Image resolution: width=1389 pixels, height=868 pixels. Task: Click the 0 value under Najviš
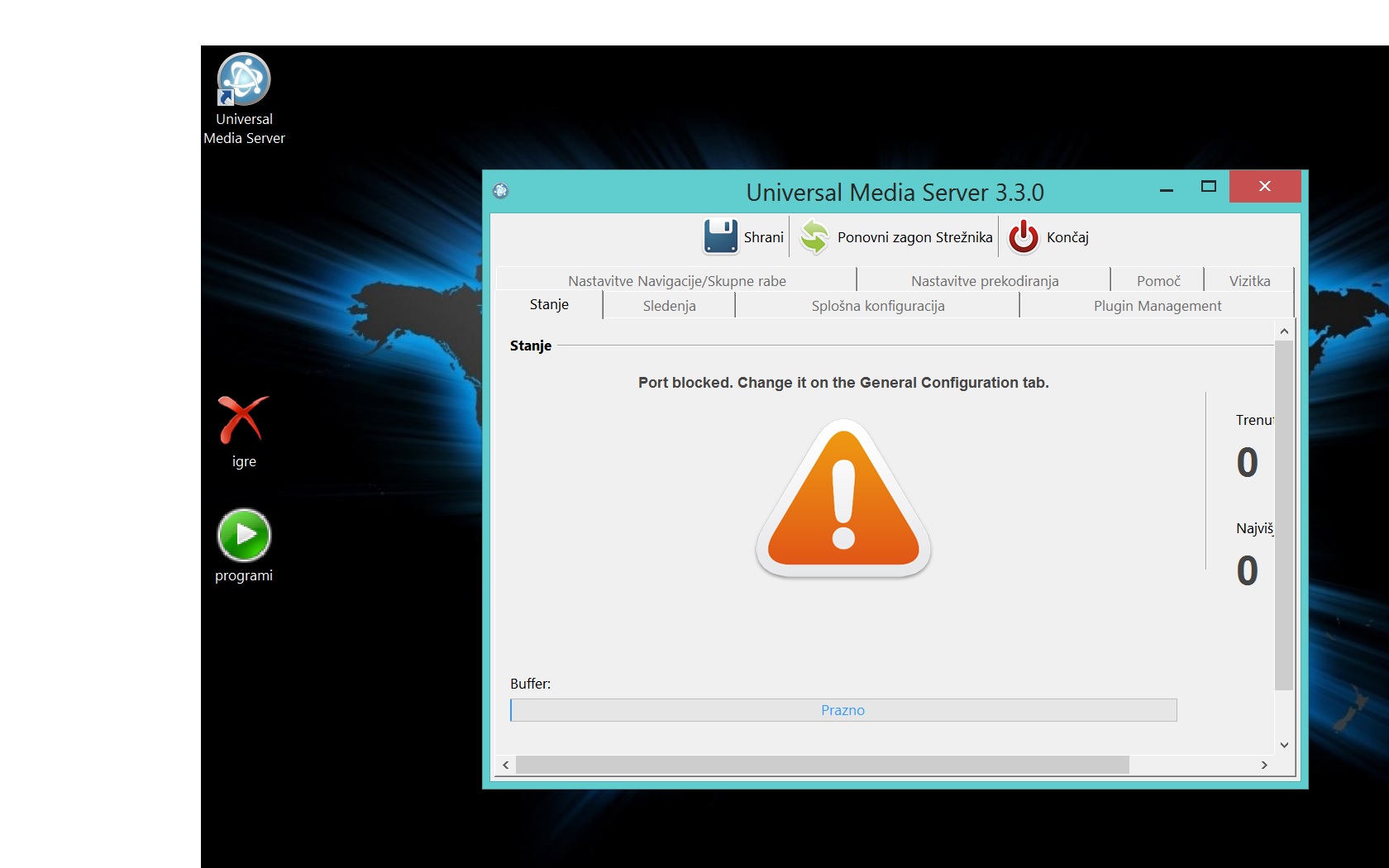coord(1247,570)
